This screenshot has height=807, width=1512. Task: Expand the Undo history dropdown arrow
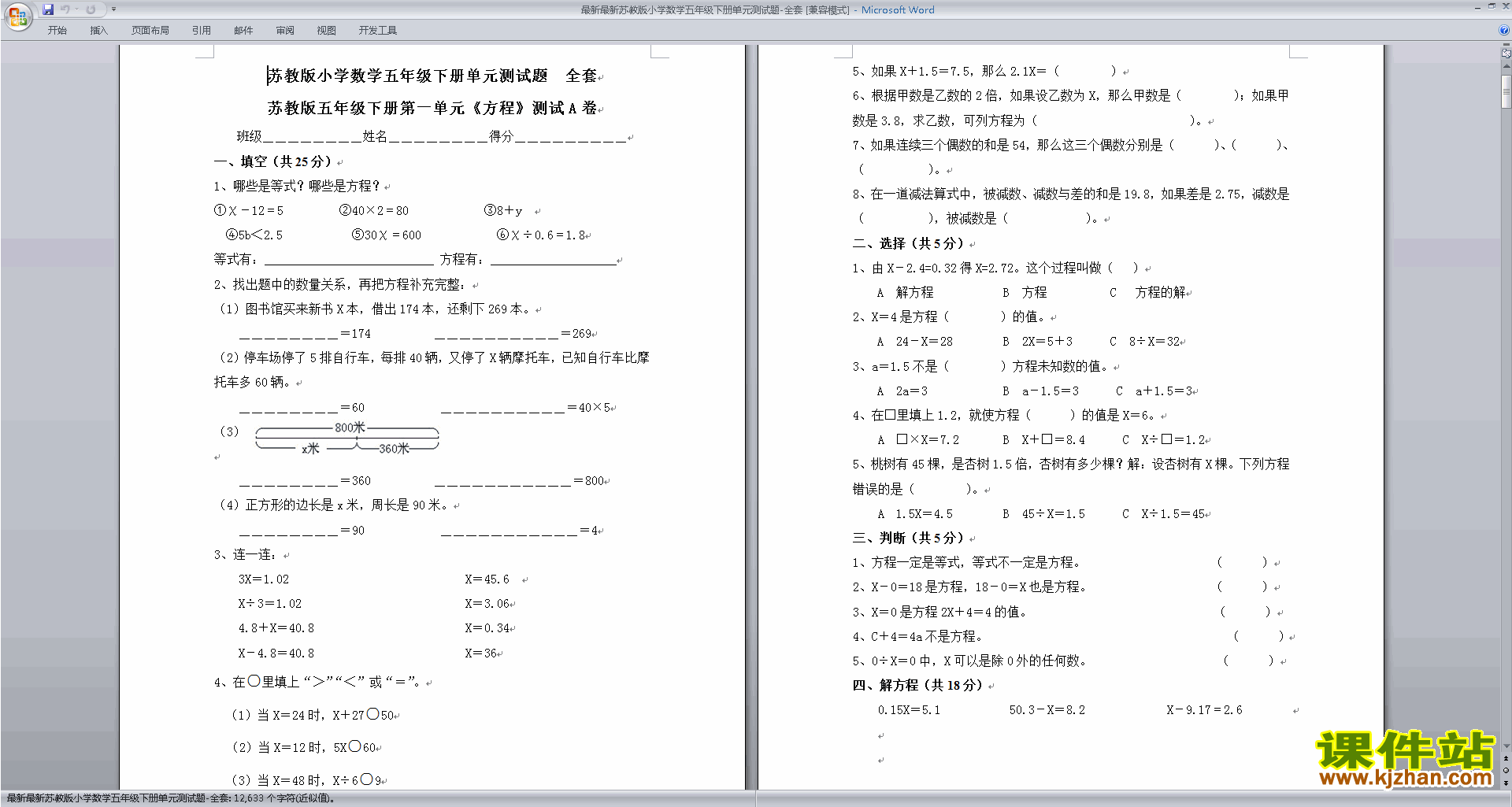pyautogui.click(x=76, y=9)
